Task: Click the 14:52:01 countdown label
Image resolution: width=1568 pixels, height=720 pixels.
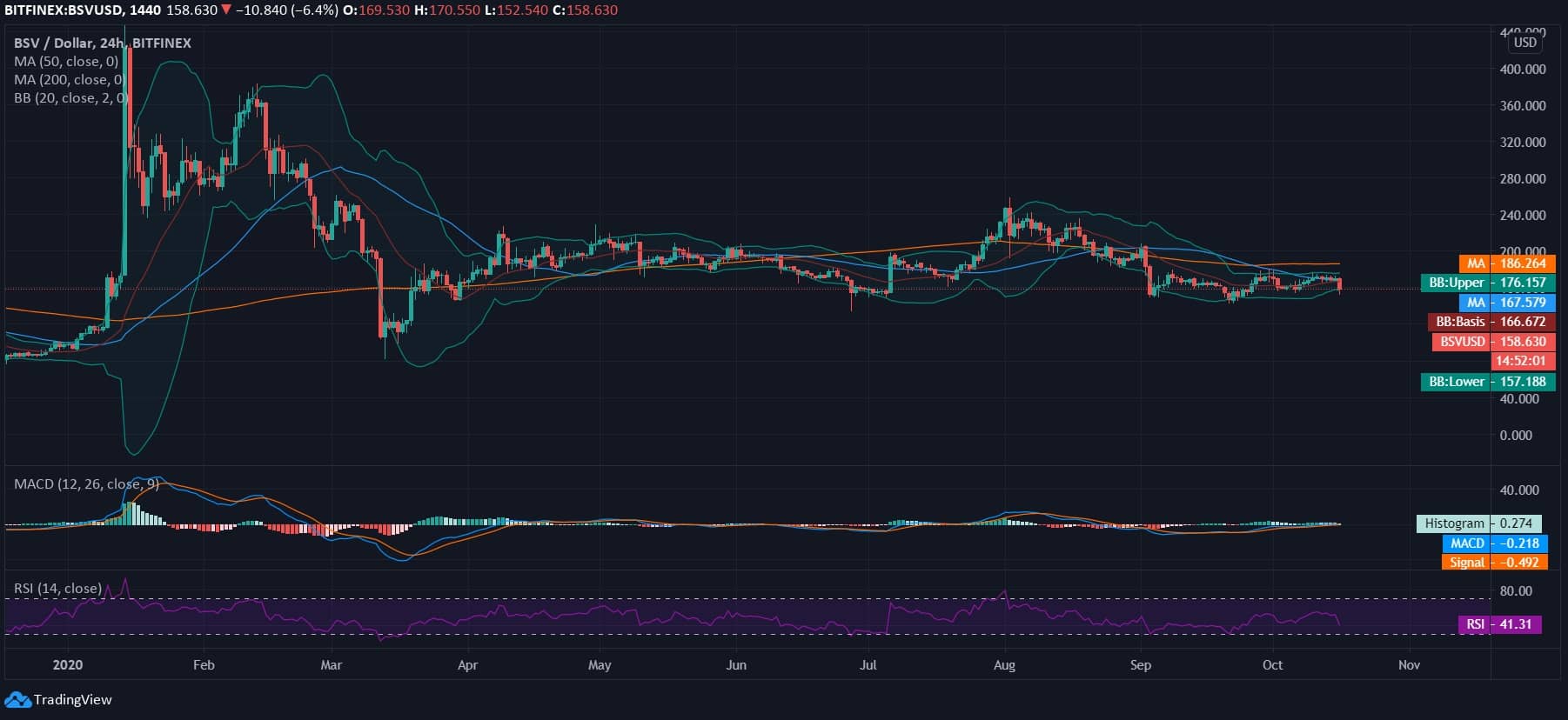Action: coord(1522,361)
